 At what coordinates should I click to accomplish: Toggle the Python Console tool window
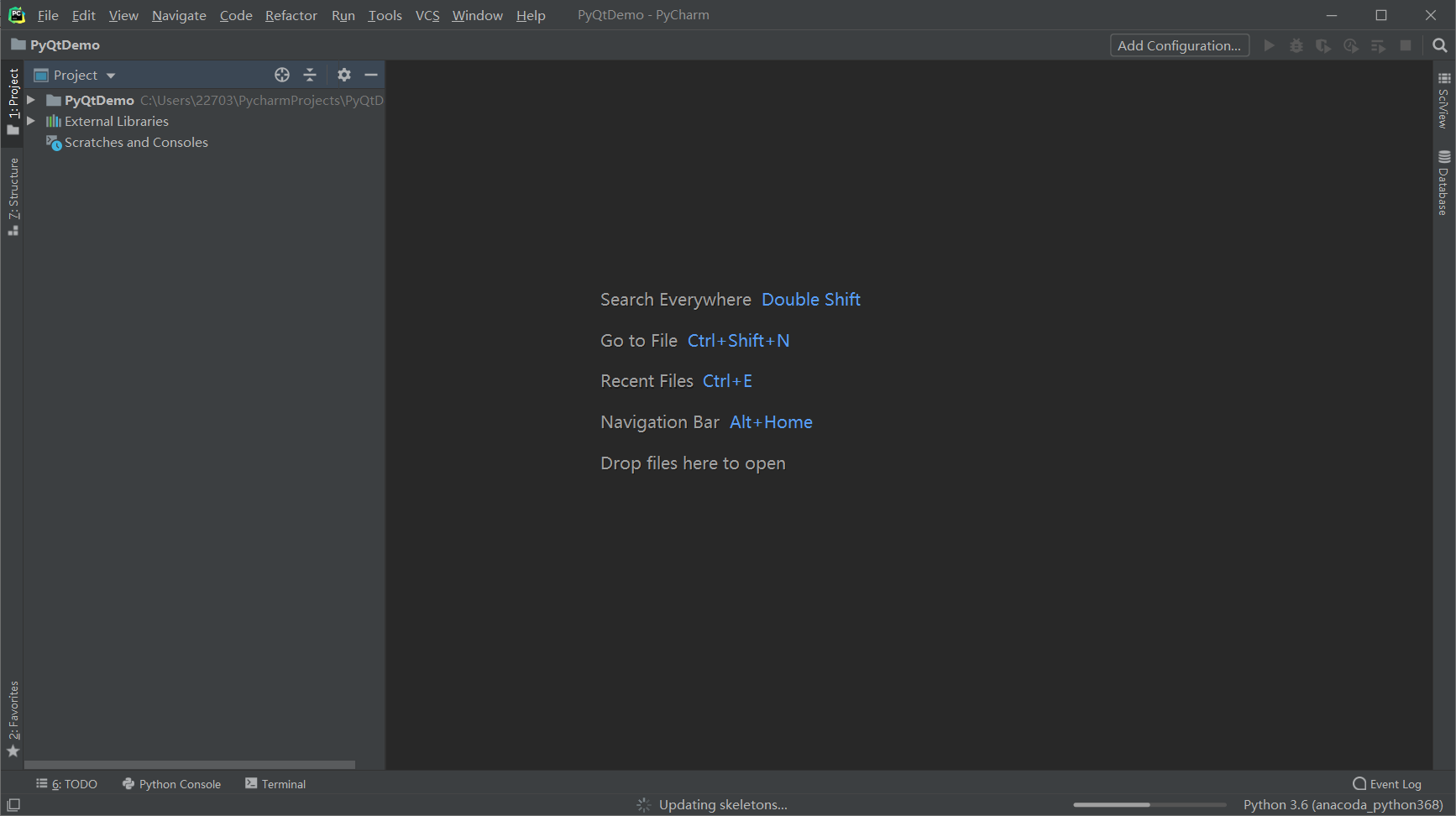[171, 784]
